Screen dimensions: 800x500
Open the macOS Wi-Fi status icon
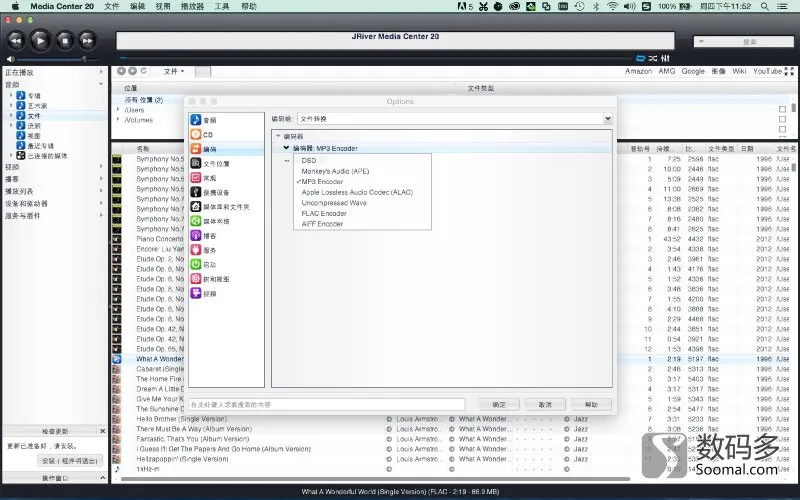[612, 6]
